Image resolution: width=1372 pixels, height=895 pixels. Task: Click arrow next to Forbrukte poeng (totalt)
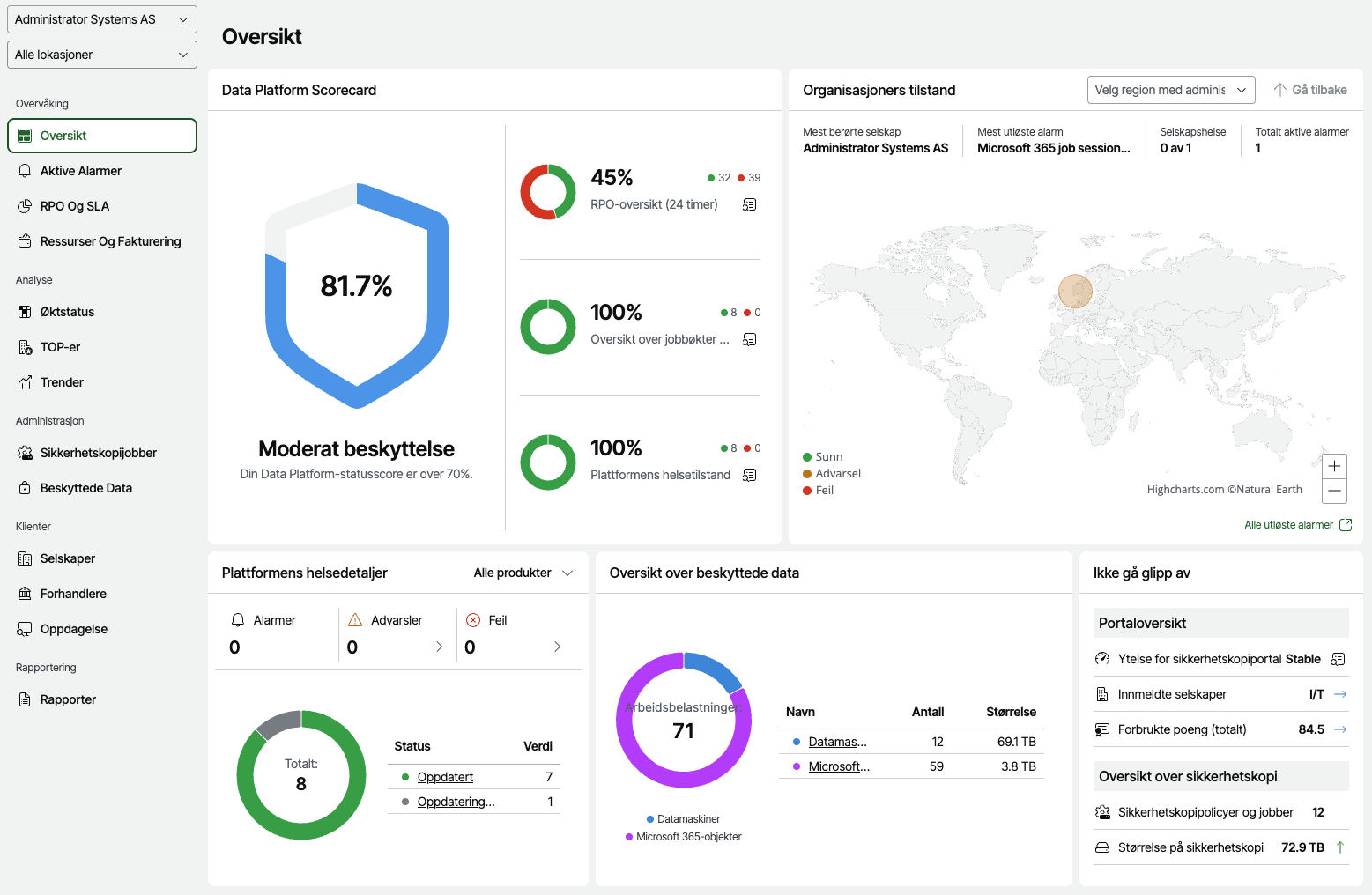[x=1340, y=729]
